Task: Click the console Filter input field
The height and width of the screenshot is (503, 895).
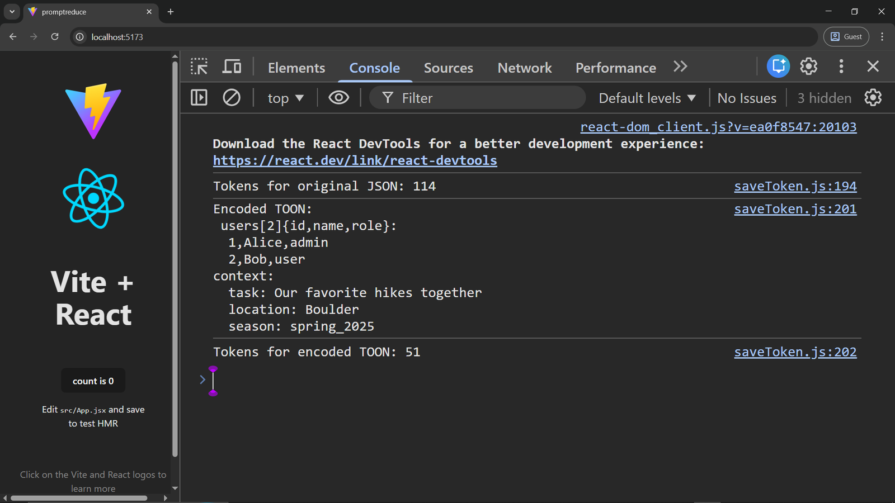Action: [x=485, y=98]
